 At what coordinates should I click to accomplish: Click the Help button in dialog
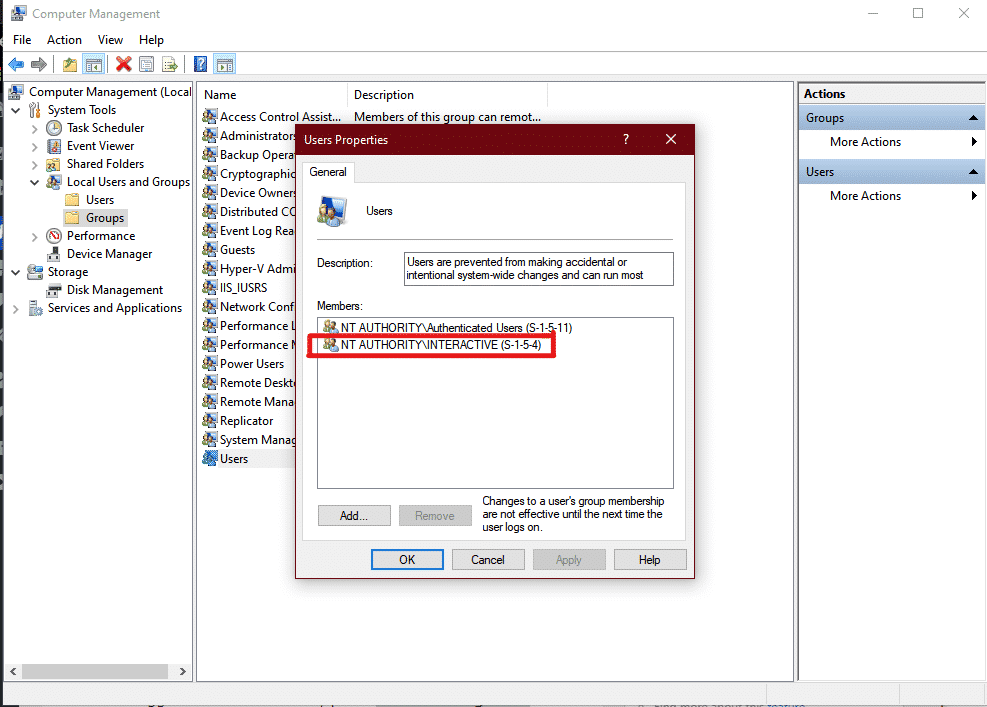pyautogui.click(x=650, y=560)
